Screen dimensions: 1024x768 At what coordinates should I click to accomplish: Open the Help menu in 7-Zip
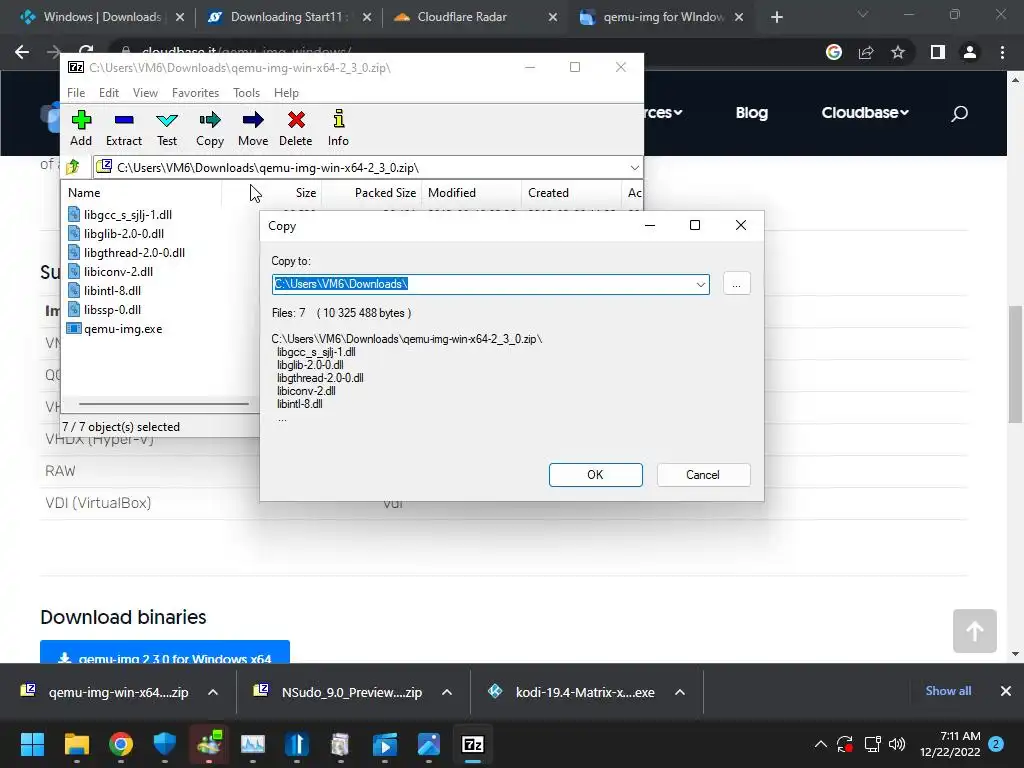286,93
